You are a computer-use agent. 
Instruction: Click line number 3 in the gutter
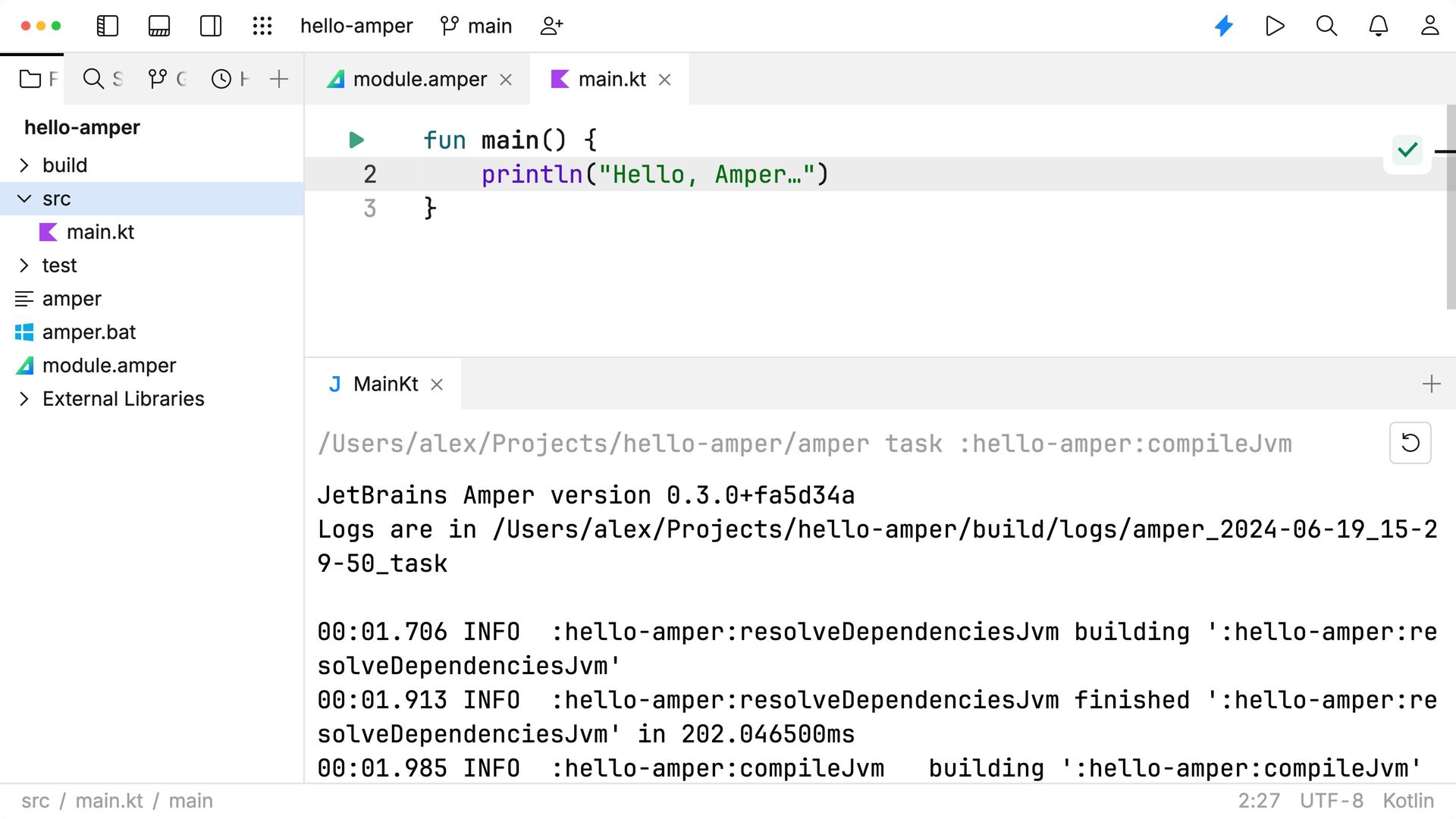[370, 209]
